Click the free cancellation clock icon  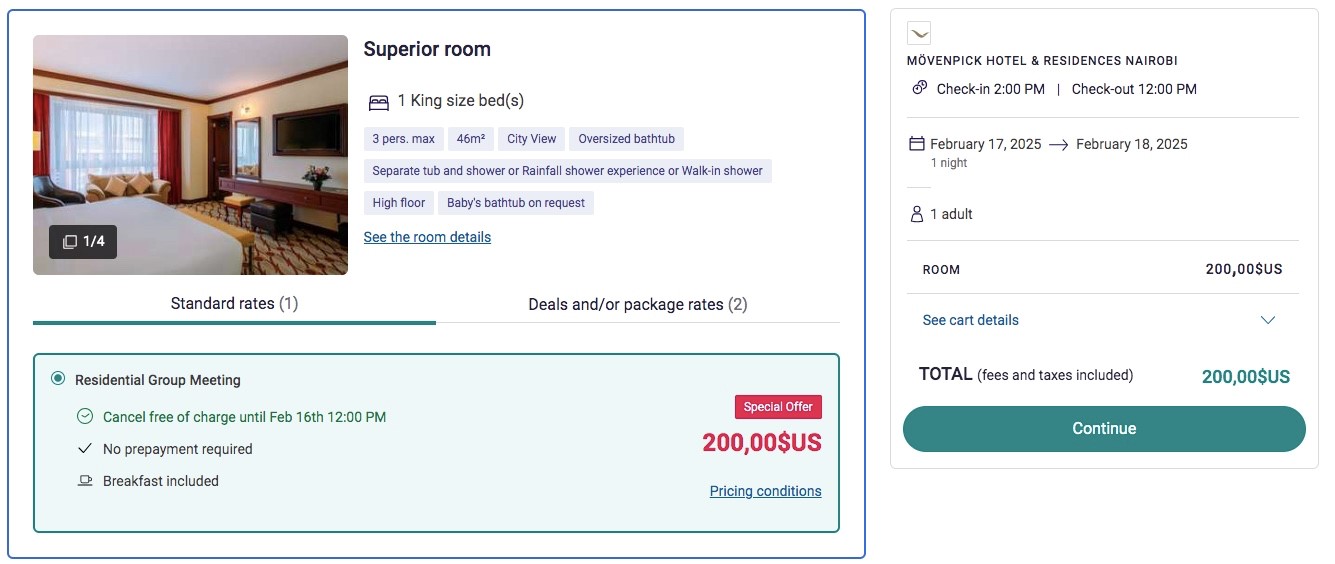click(85, 417)
